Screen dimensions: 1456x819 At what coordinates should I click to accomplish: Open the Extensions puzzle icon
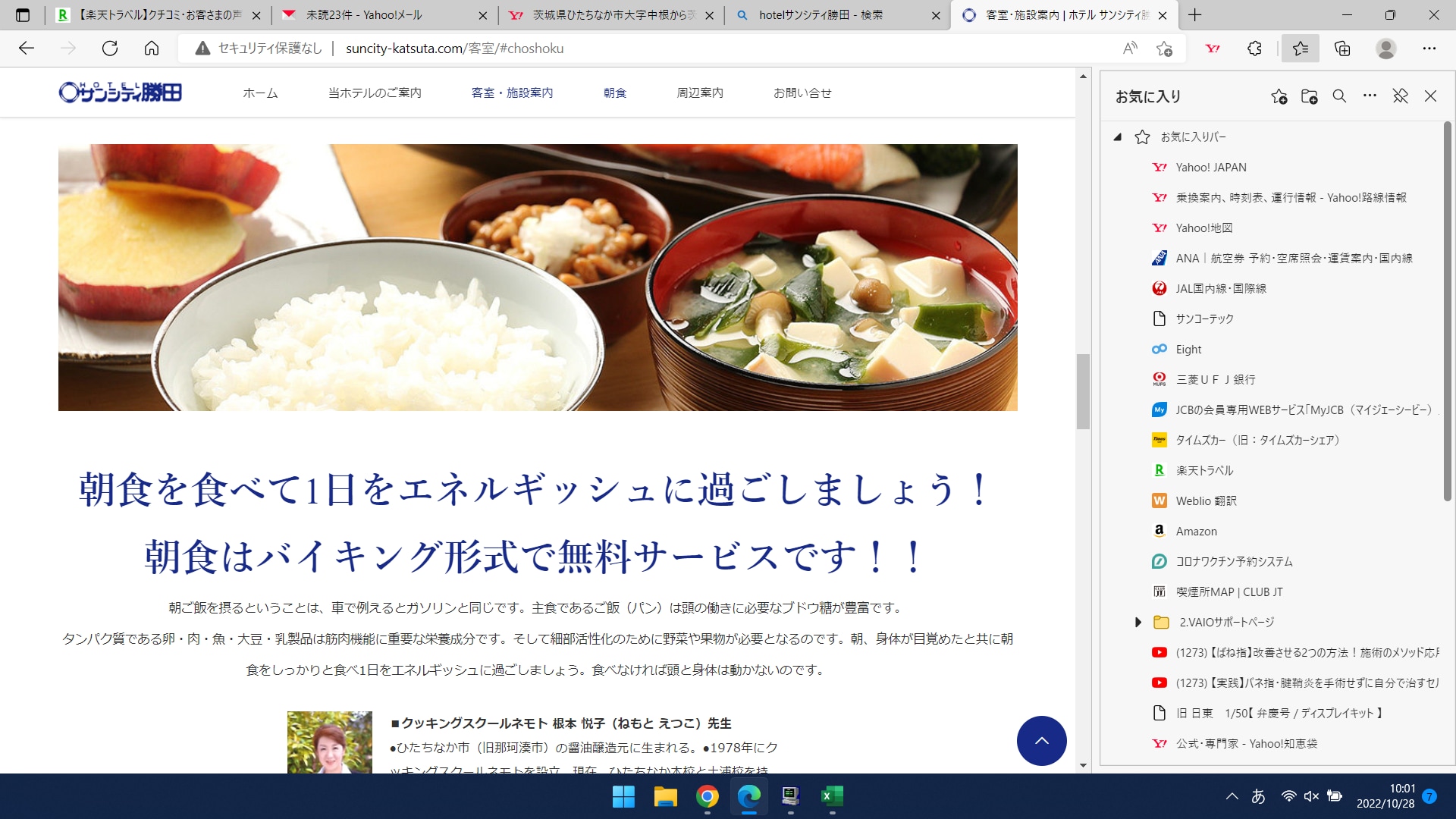coord(1254,49)
